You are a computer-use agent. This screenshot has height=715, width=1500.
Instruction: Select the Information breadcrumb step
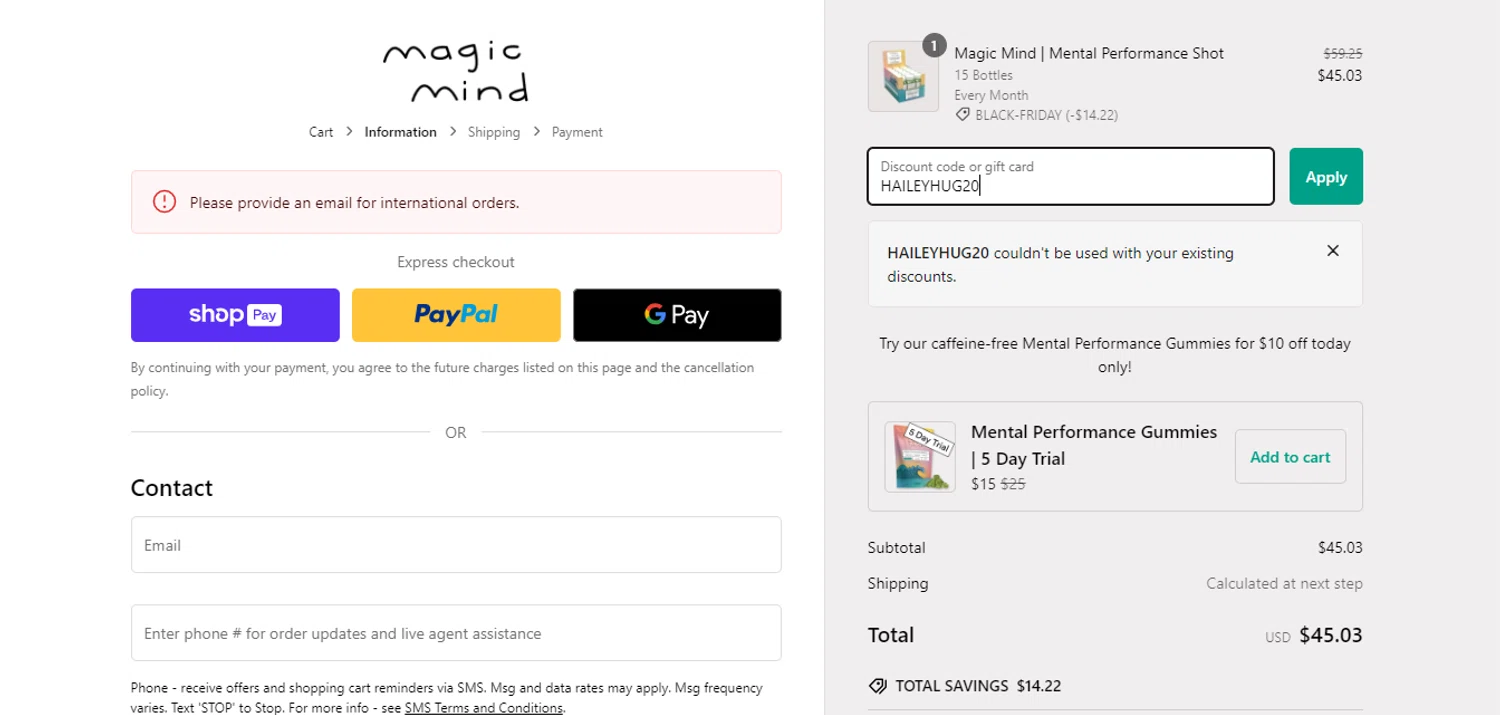pos(400,132)
